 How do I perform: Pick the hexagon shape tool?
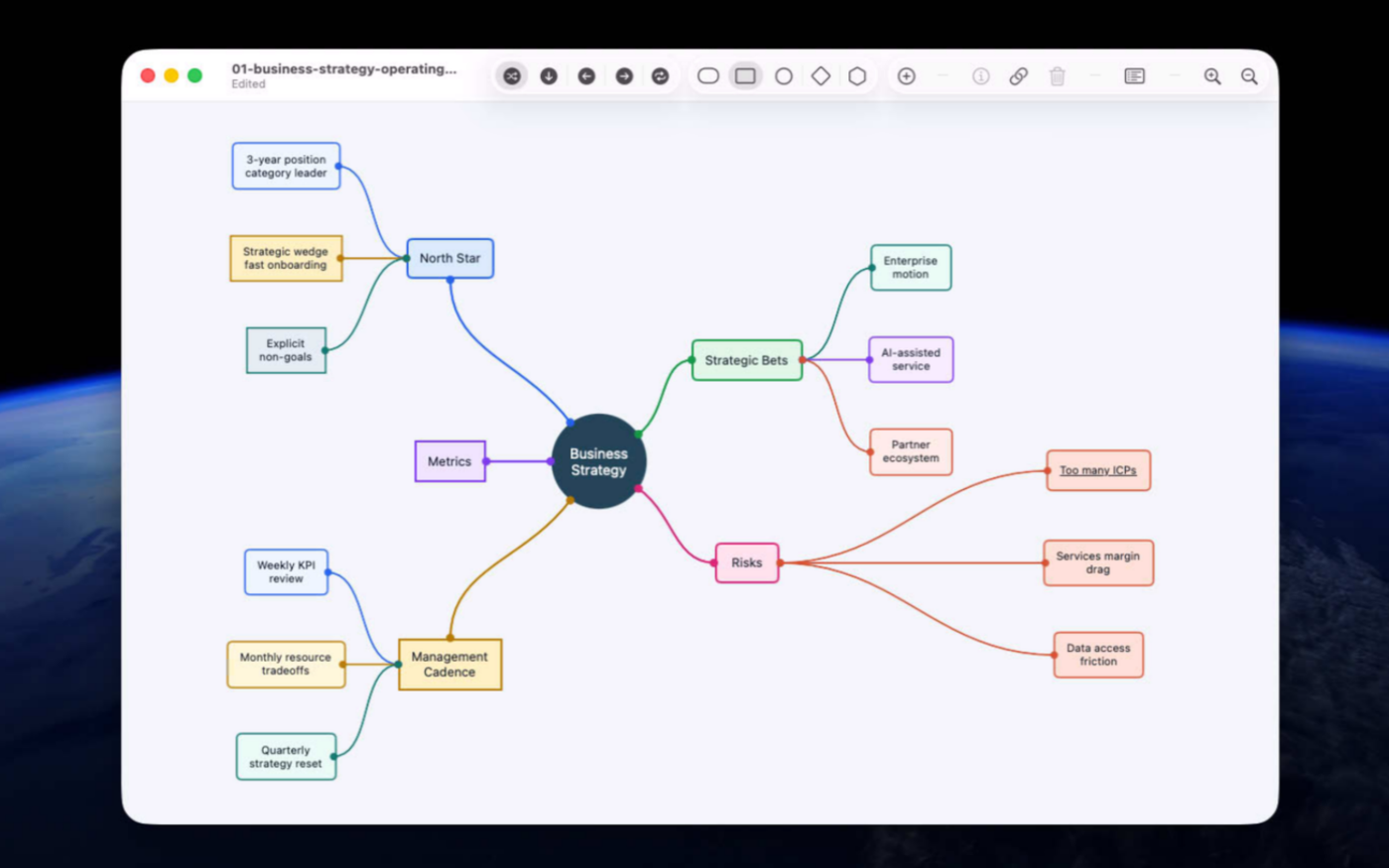pos(857,76)
